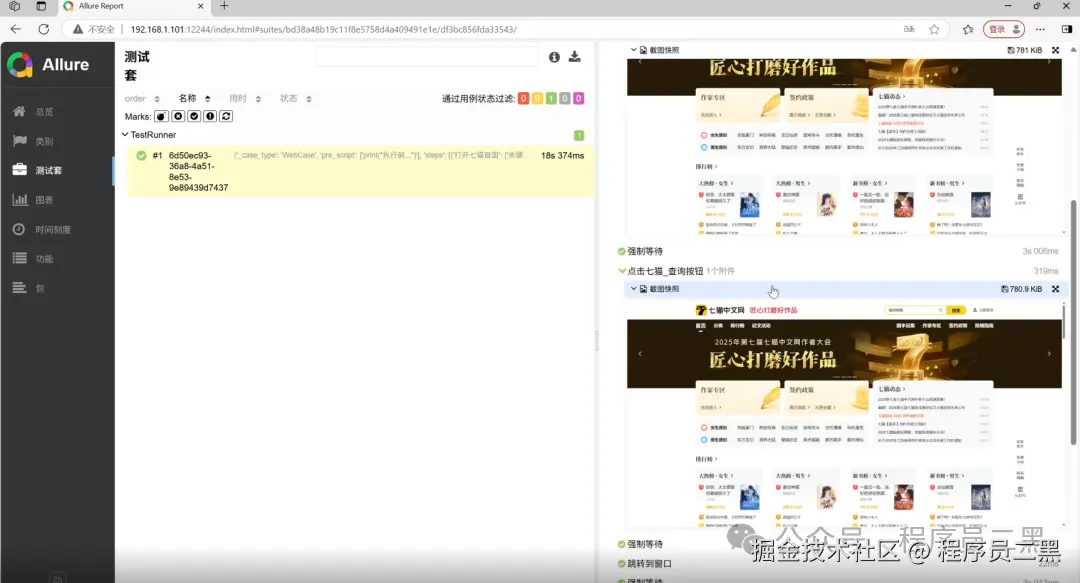The width and height of the screenshot is (1080, 583).
Task: Toggle the retries status-change mark filter
Action: pos(226,116)
